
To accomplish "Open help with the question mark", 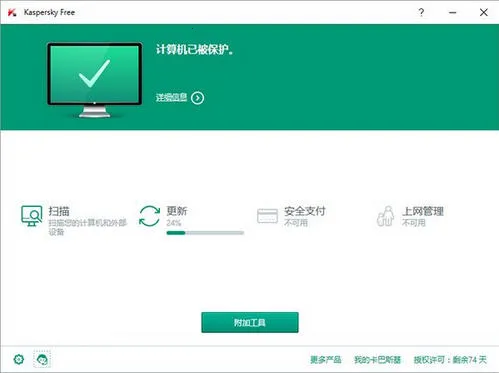I will [x=421, y=12].
